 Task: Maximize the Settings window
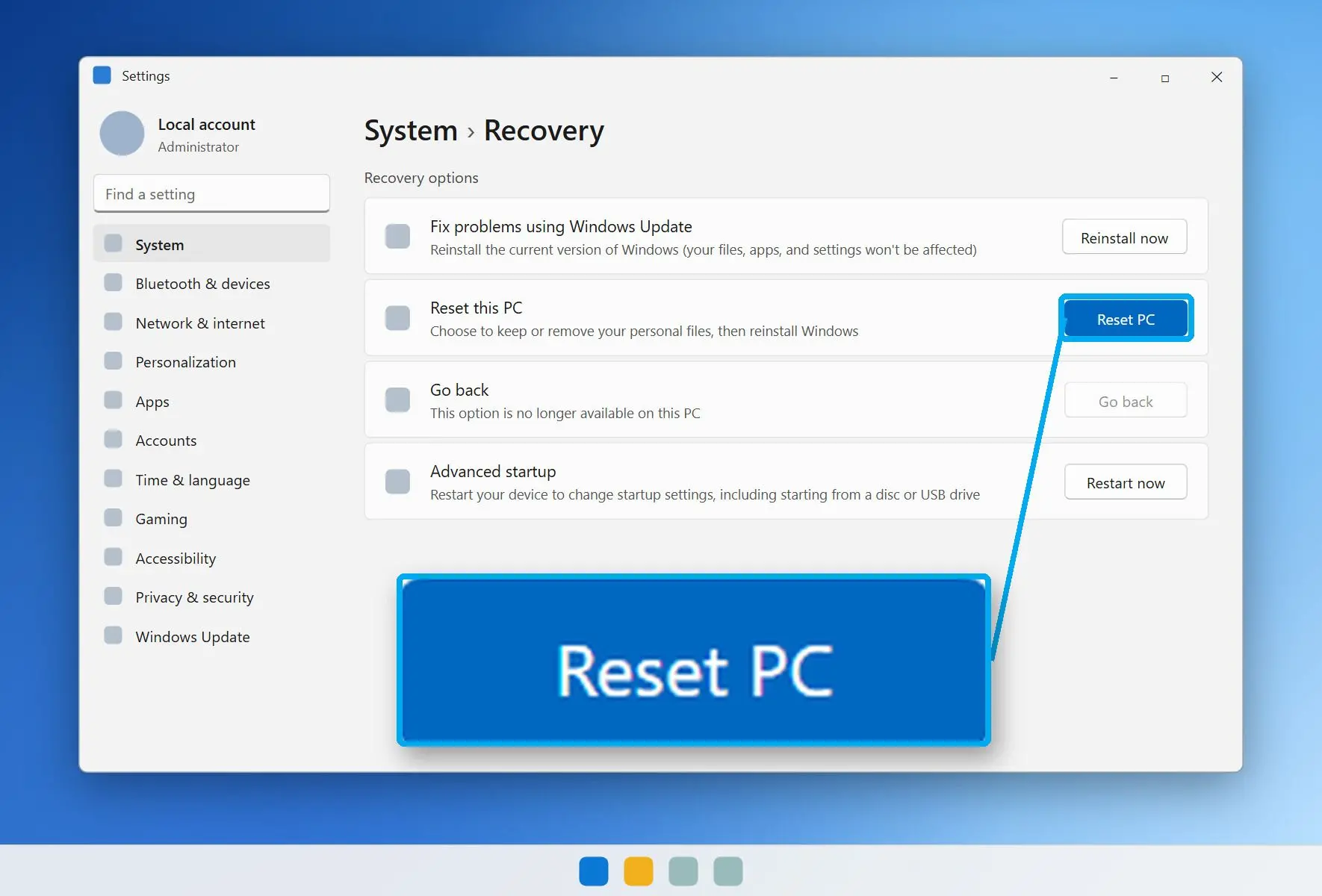tap(1165, 77)
